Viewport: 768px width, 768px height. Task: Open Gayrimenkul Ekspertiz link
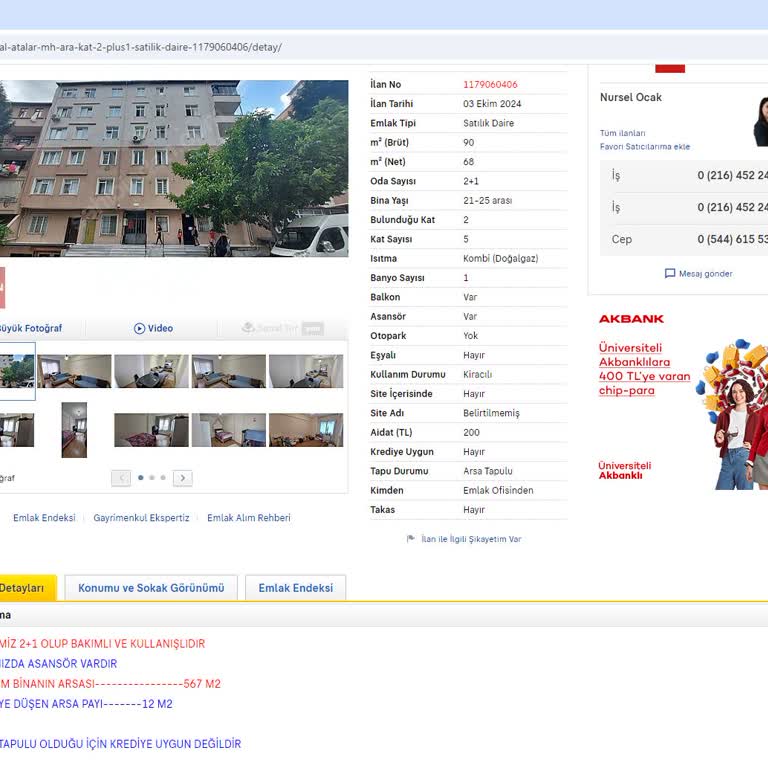pyautogui.click(x=141, y=518)
